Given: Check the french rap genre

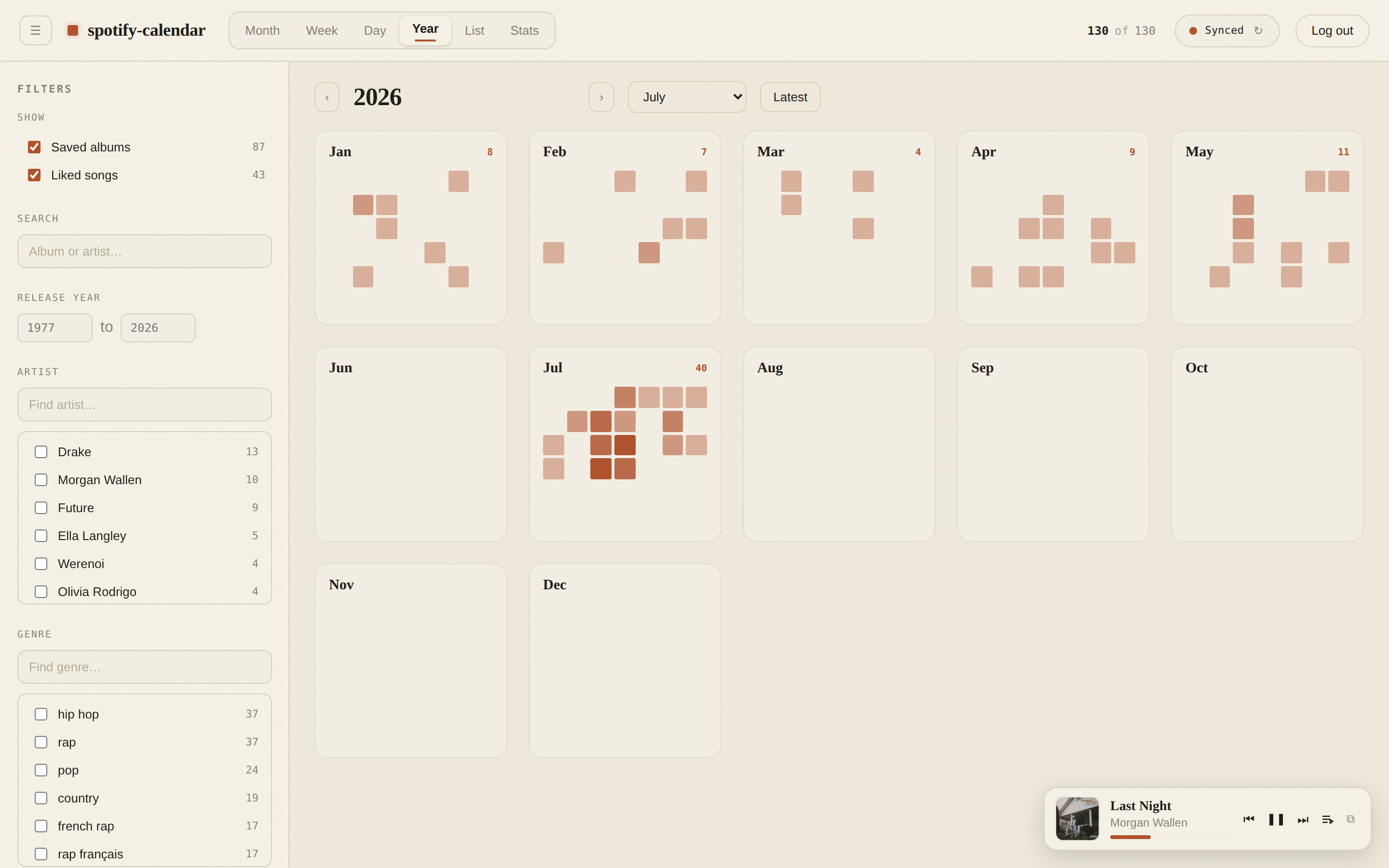Looking at the screenshot, I should coord(41,826).
